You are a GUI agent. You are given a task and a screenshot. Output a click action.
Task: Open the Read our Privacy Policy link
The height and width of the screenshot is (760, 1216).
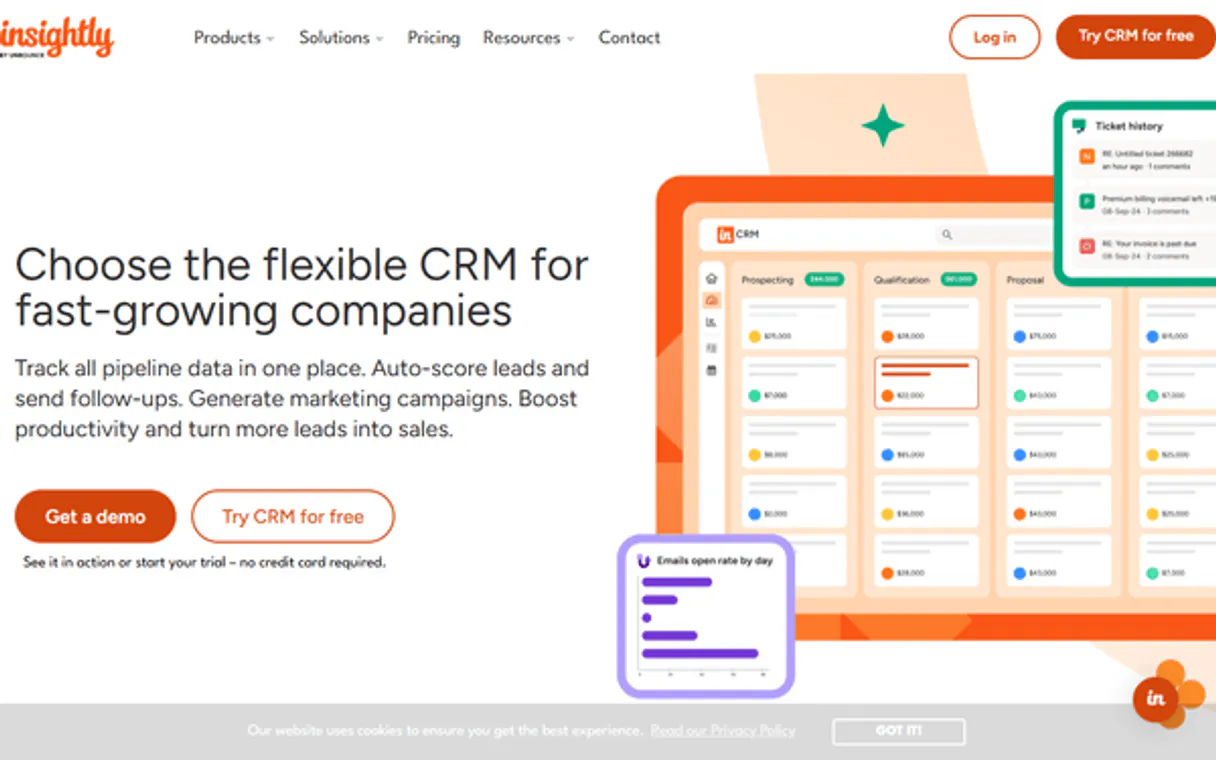[722, 731]
